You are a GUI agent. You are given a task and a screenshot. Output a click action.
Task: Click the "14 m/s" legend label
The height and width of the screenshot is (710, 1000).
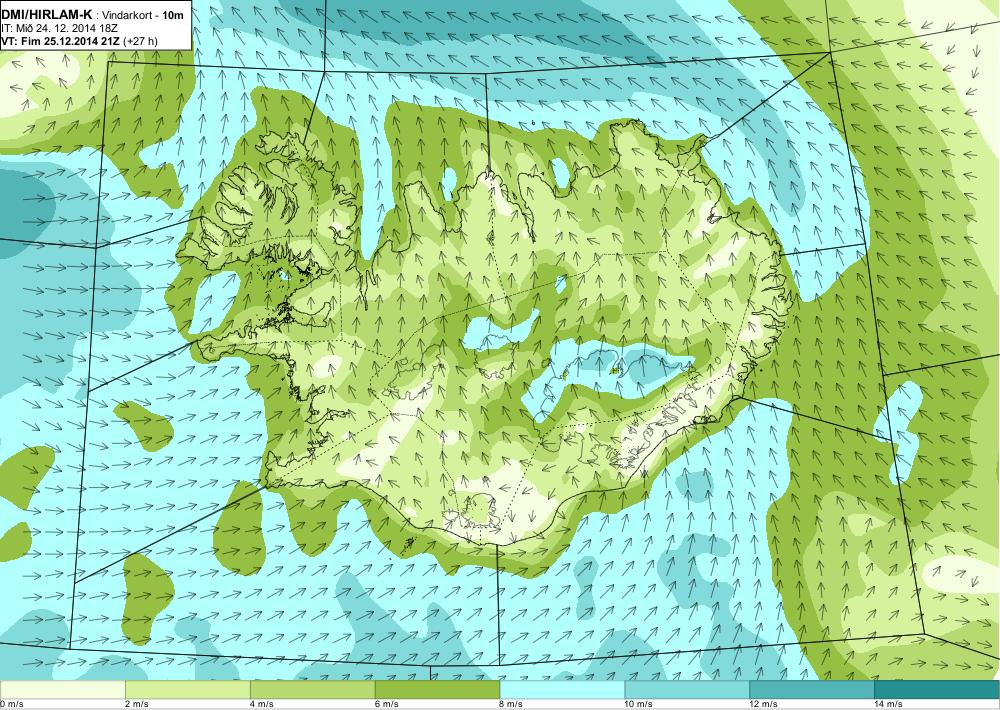888,704
